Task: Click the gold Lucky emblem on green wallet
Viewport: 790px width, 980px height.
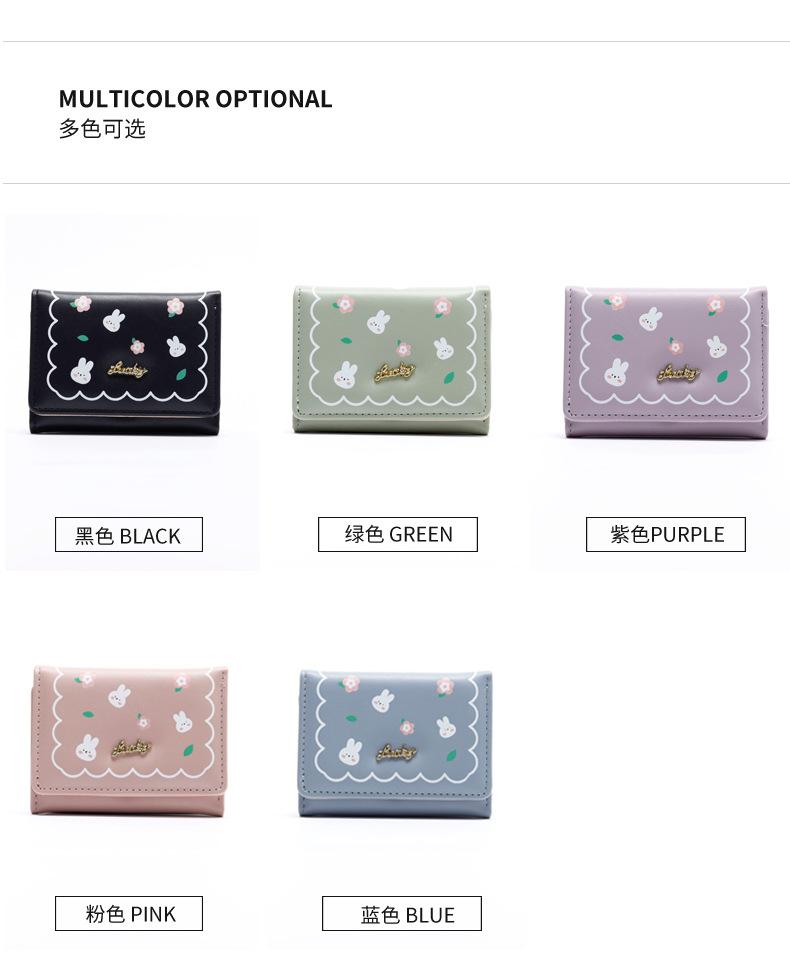Action: click(394, 372)
